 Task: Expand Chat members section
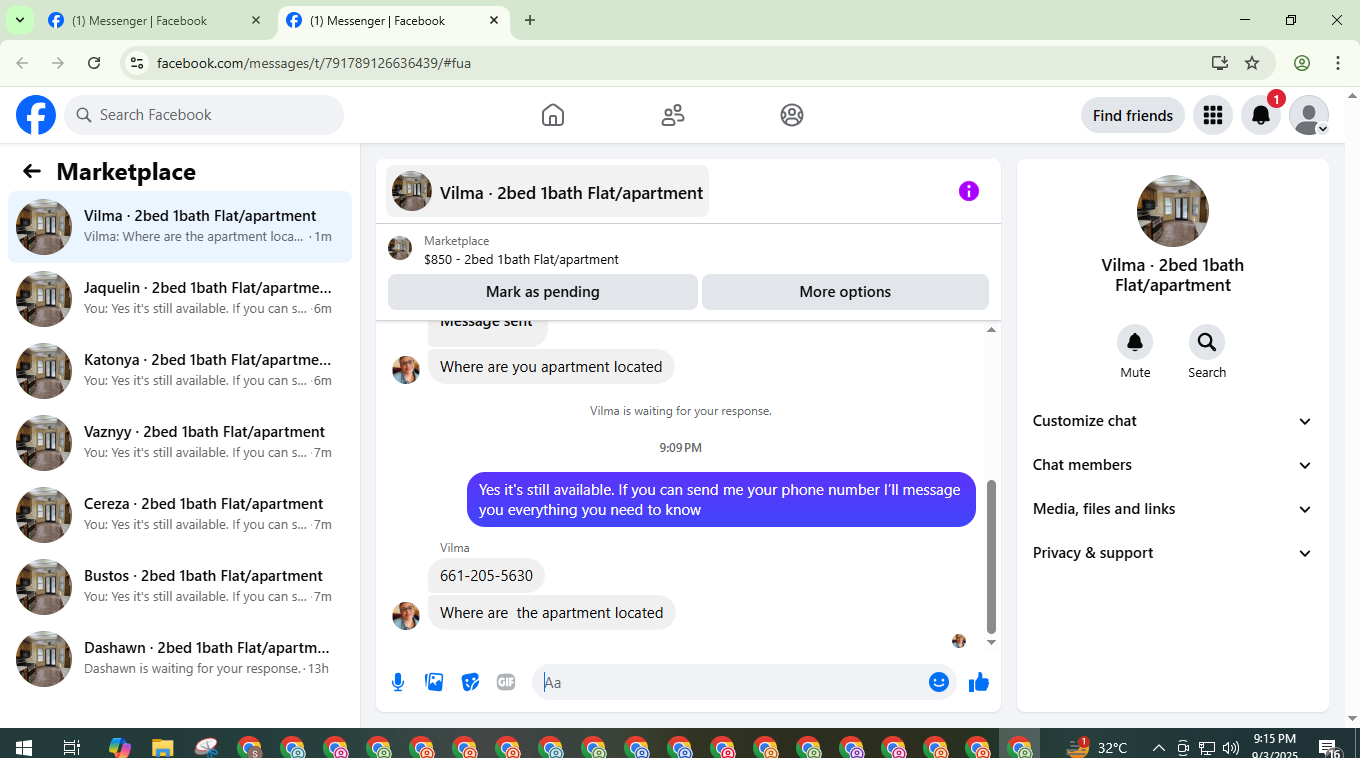[x=1172, y=465]
